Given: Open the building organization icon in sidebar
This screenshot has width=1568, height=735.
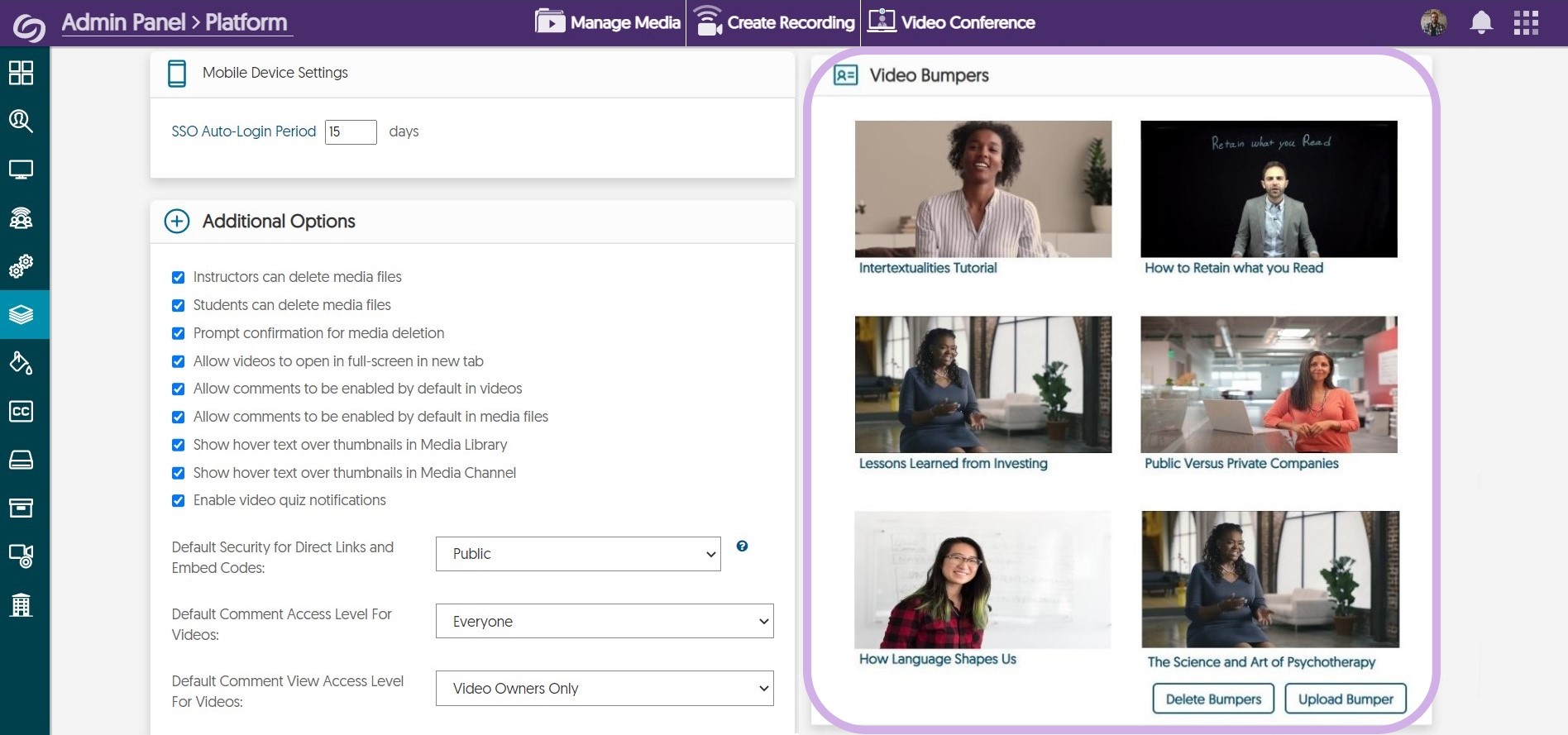Looking at the screenshot, I should (21, 605).
